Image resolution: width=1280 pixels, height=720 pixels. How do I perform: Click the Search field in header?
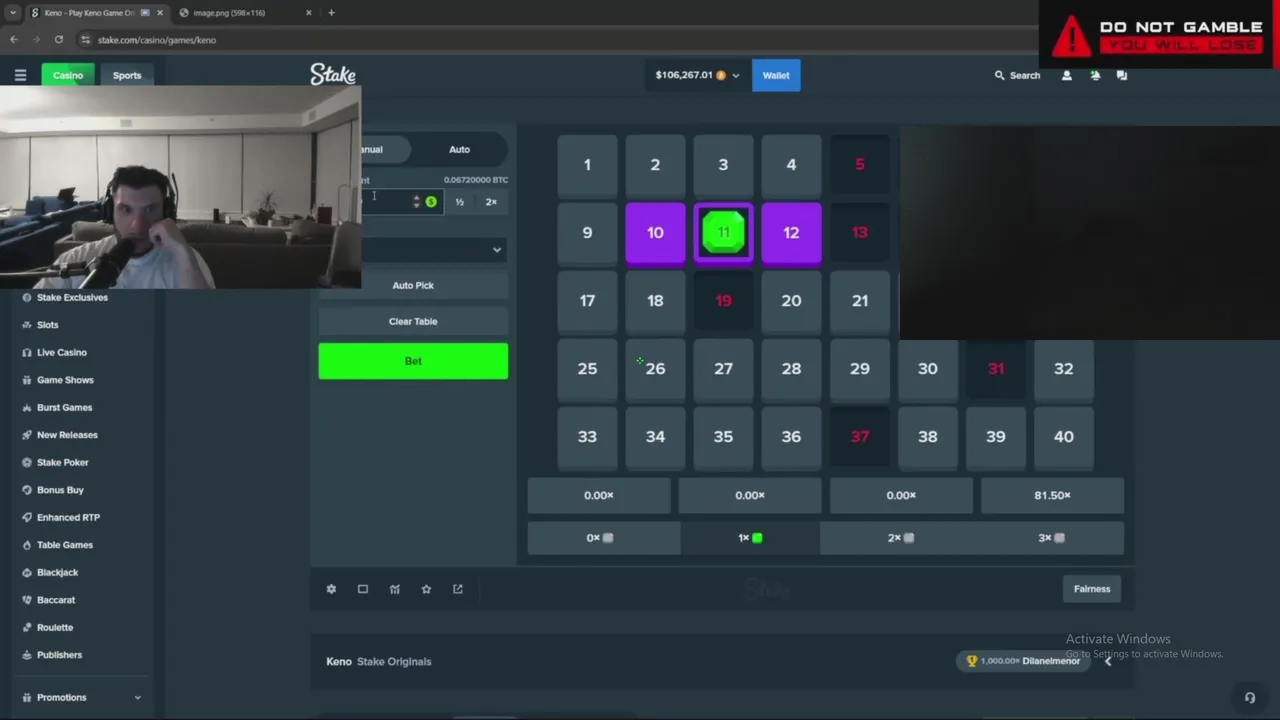[1018, 75]
